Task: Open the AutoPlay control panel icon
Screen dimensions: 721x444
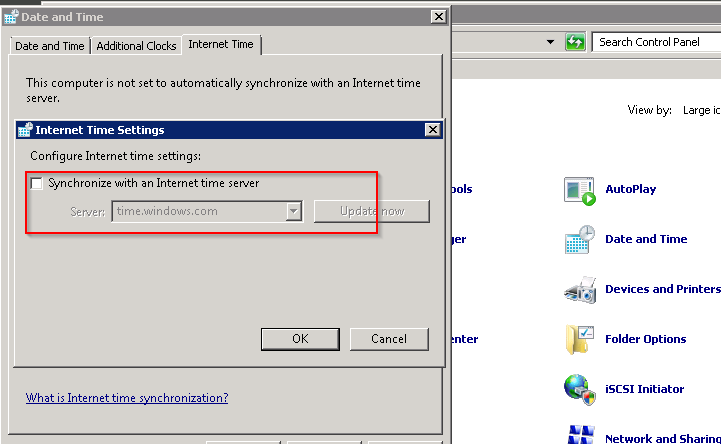Action: coord(579,190)
